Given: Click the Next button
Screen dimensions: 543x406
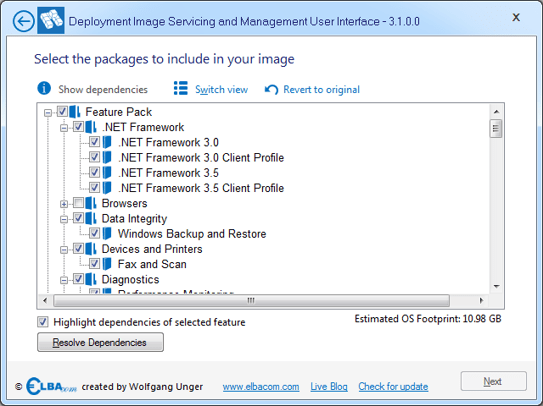Looking at the screenshot, I should tap(493, 381).
